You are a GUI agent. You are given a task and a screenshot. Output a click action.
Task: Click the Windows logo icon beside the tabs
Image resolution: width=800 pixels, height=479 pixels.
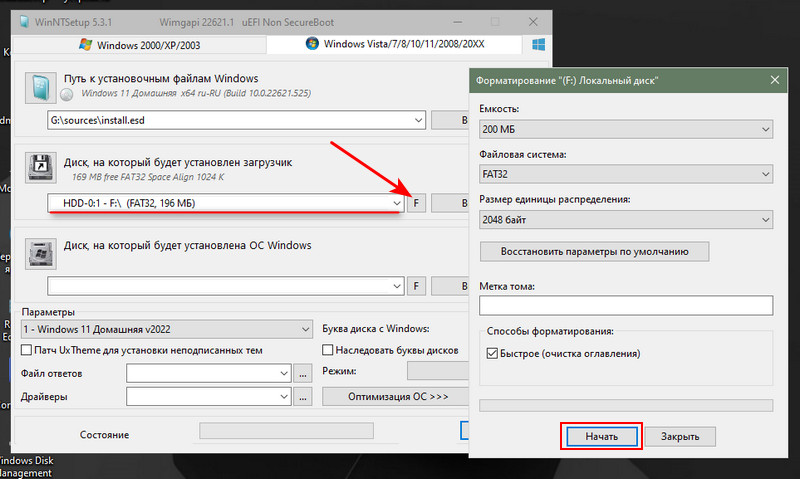click(538, 44)
